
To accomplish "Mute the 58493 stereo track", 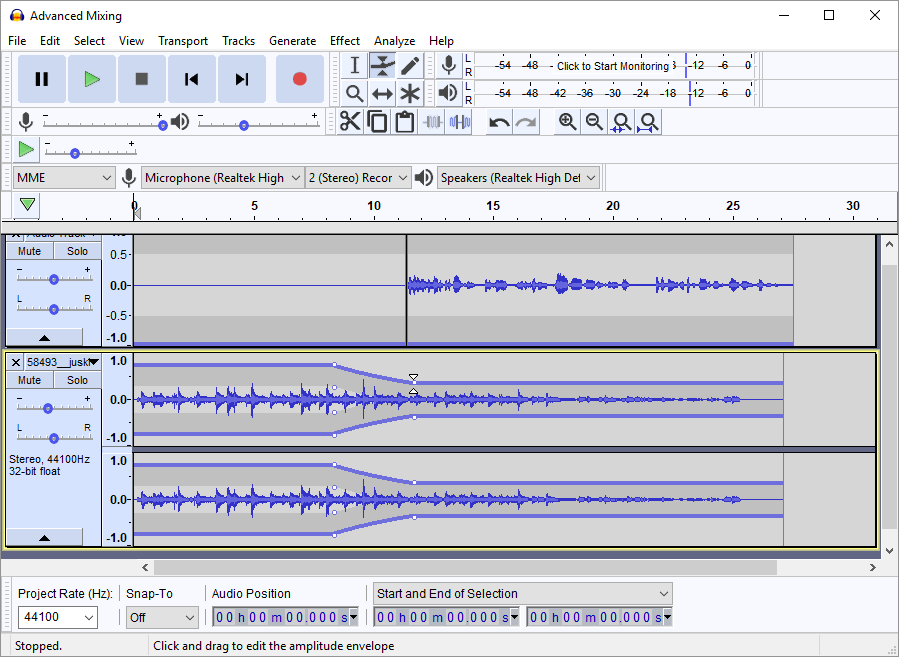I will point(30,380).
